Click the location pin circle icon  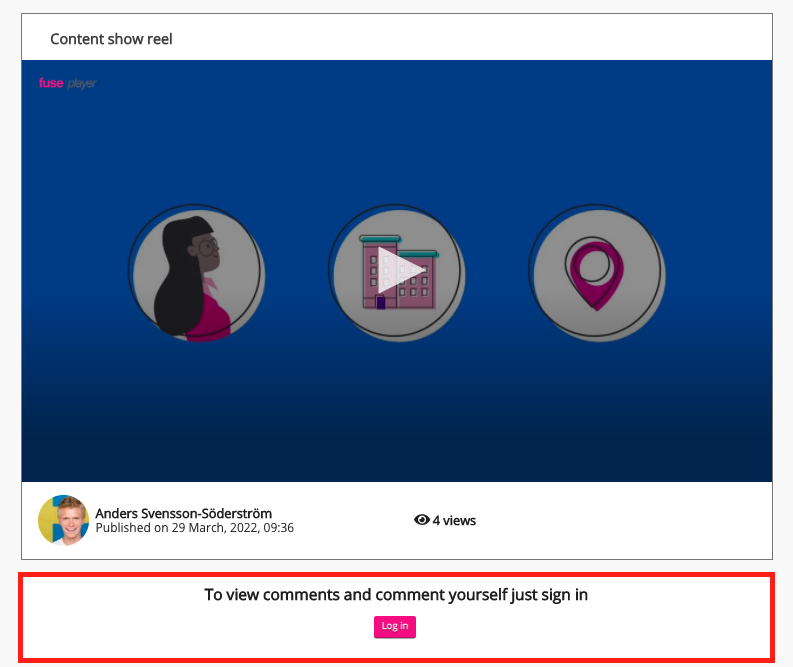(x=597, y=272)
